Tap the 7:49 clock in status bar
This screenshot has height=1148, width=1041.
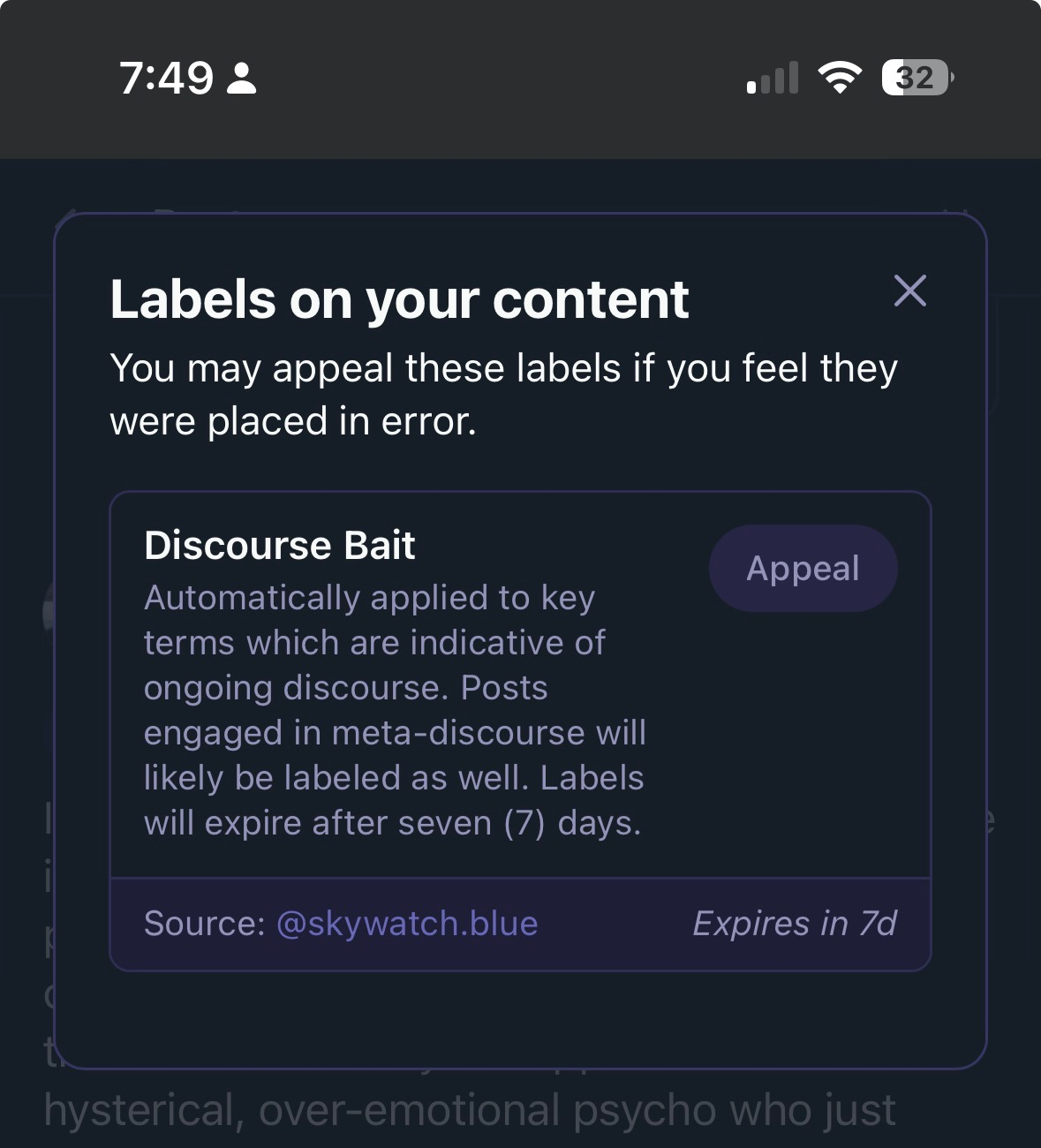(x=166, y=78)
